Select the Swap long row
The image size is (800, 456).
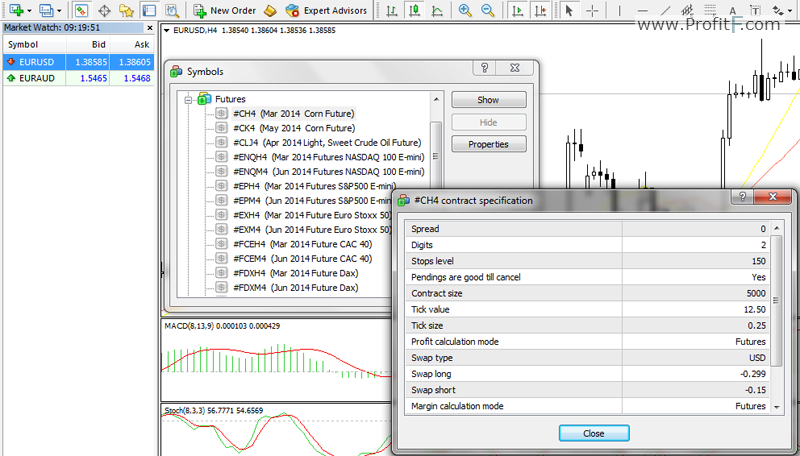(x=587, y=374)
